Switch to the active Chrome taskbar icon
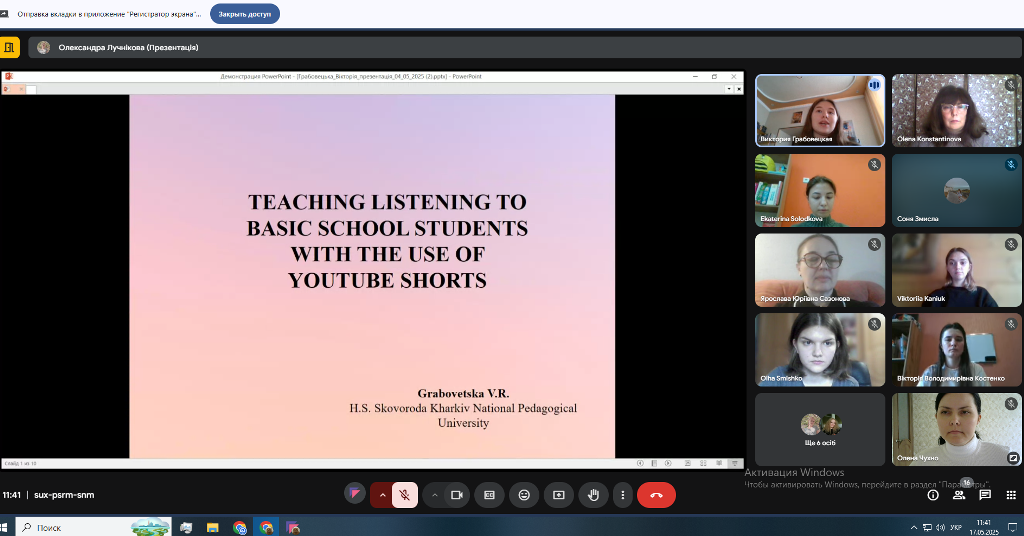 tap(266, 528)
